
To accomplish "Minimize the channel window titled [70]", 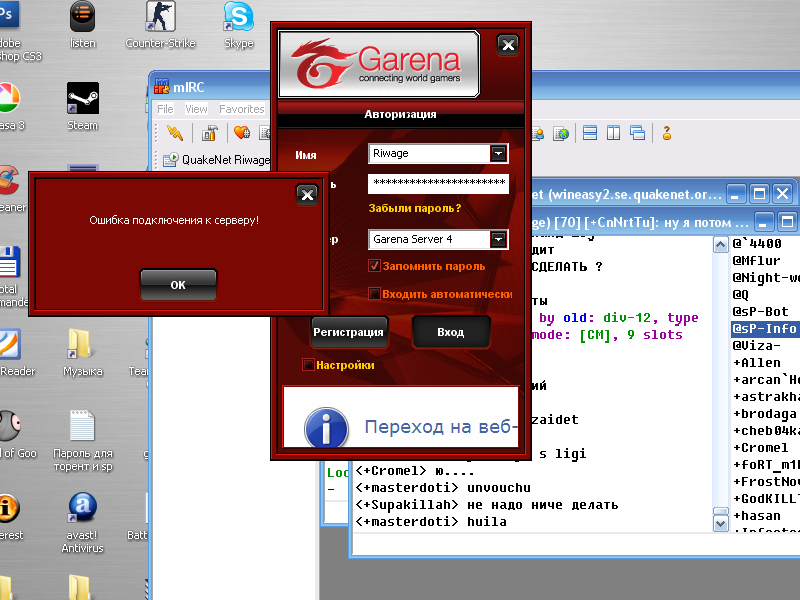I will click(763, 222).
